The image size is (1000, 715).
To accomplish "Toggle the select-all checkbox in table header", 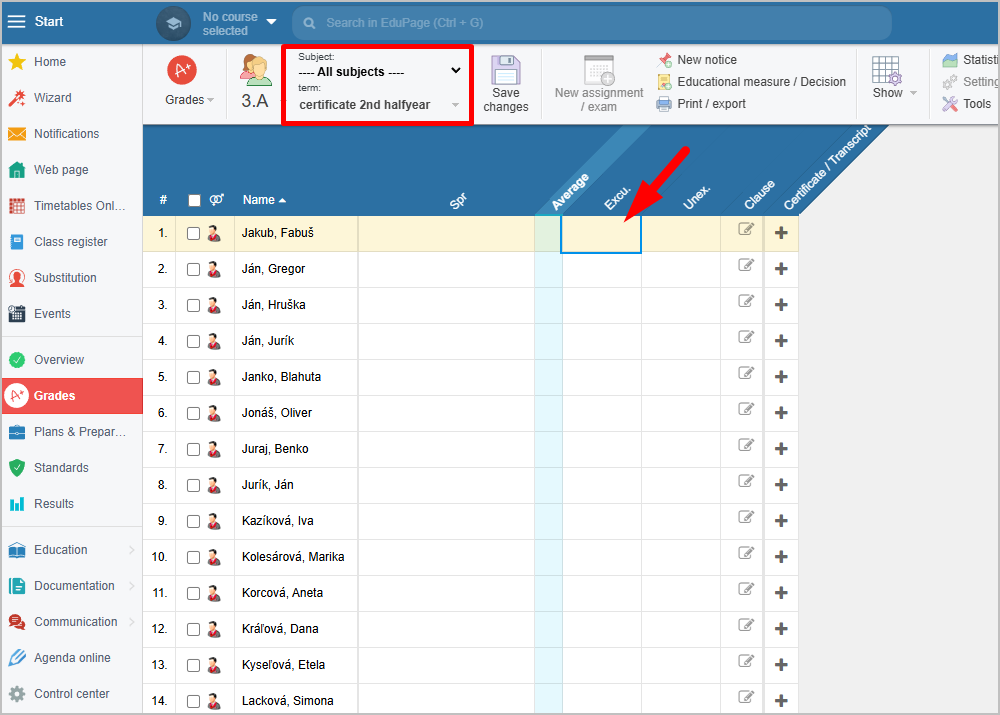I will click(x=194, y=200).
